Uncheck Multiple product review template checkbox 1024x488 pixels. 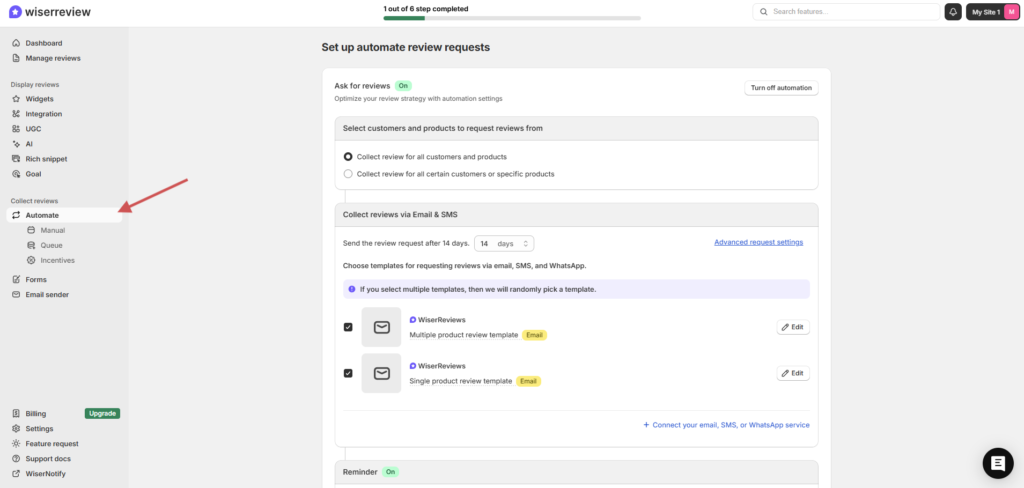348,327
